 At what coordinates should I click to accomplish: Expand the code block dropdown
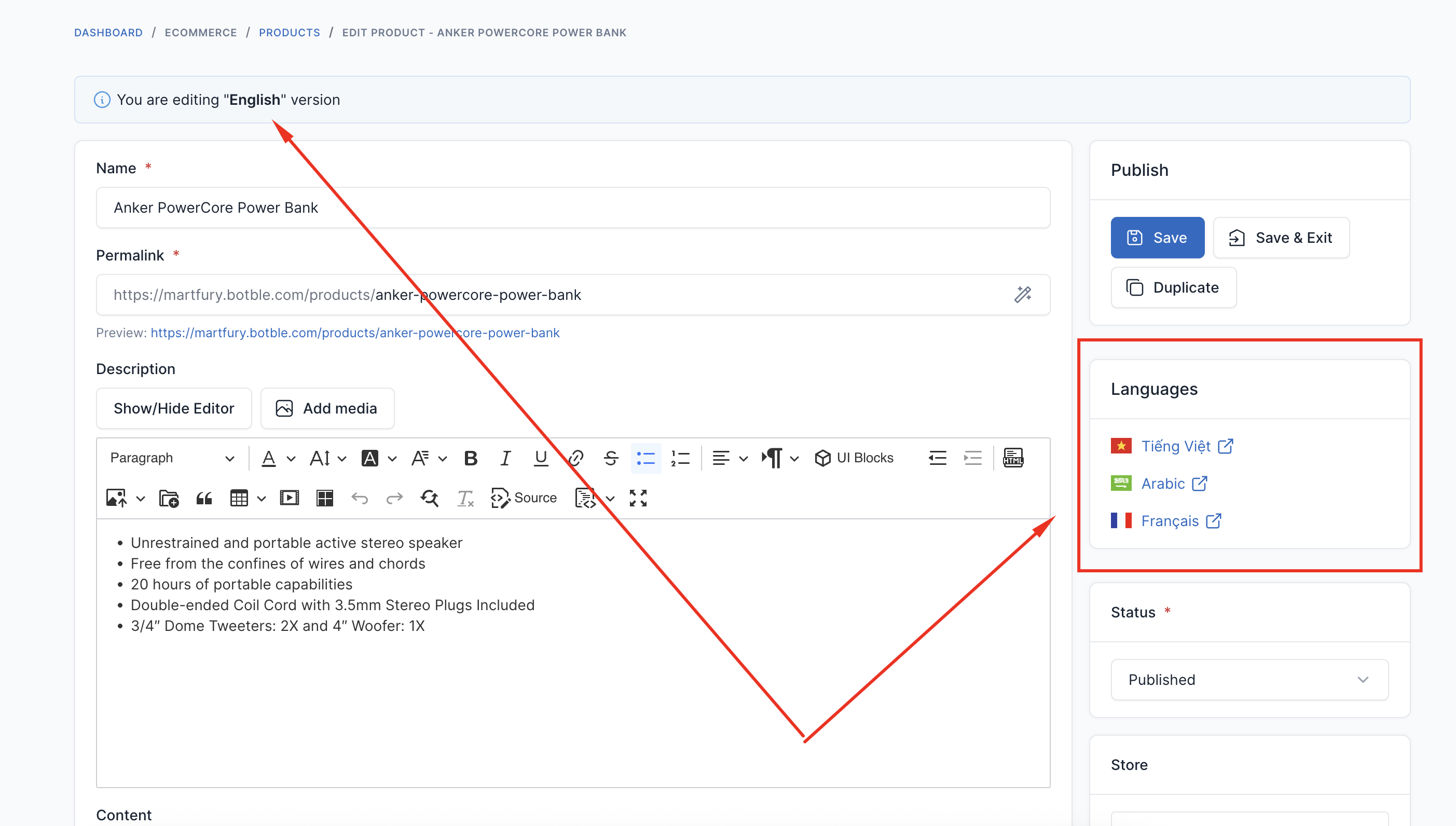click(x=610, y=499)
